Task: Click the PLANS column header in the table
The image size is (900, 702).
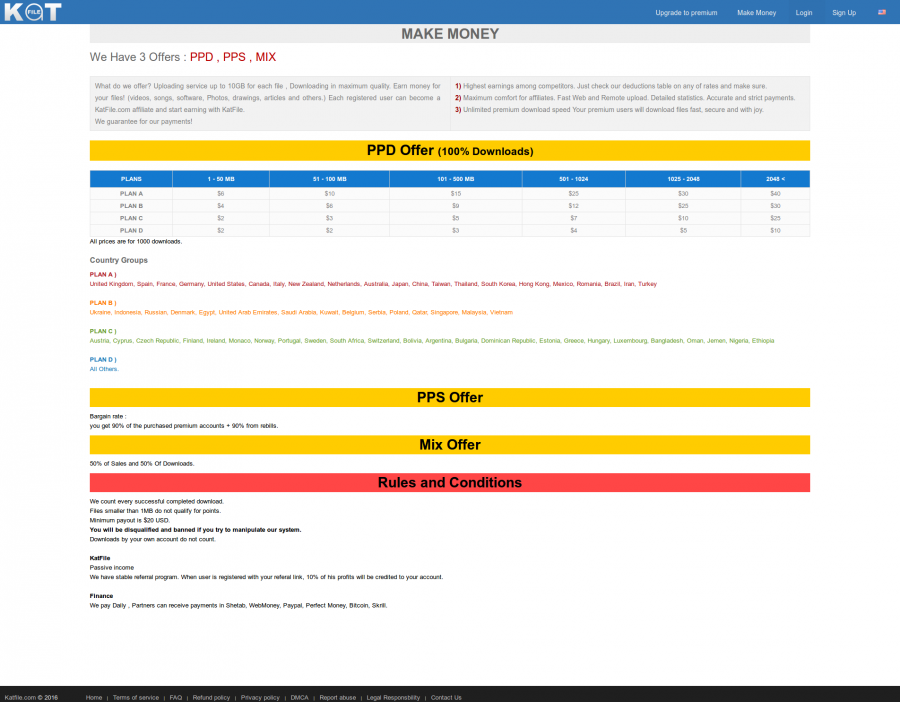Action: 131,179
